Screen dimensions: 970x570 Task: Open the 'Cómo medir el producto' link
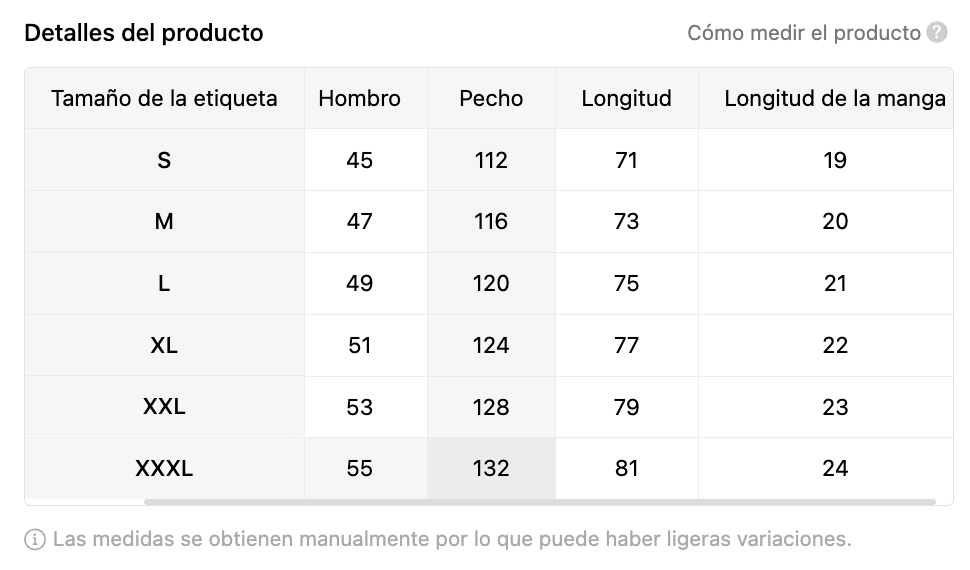(x=804, y=33)
